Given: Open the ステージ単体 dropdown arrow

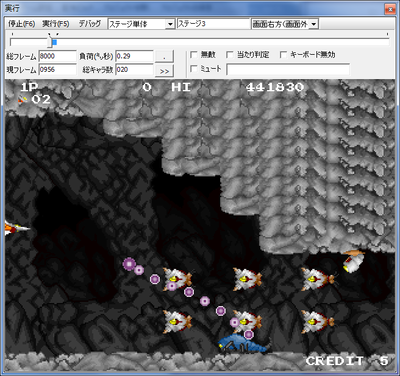Looking at the screenshot, I should [x=170, y=24].
